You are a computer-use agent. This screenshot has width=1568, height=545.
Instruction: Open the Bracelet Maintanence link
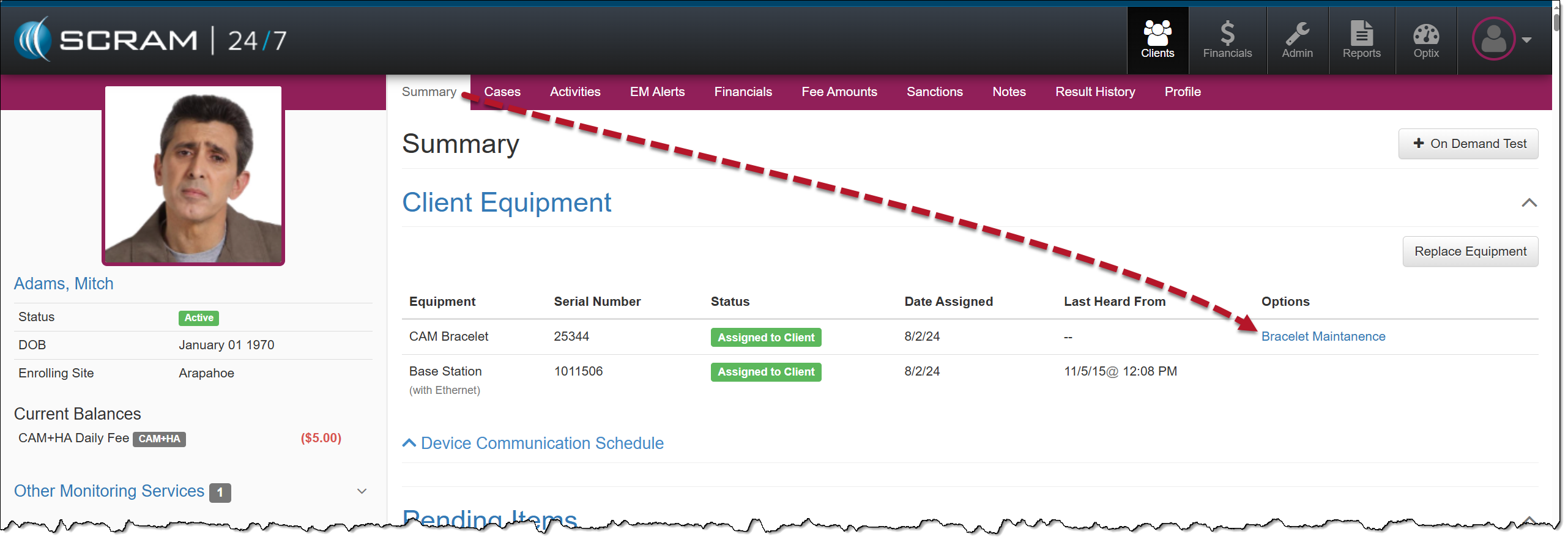[x=1323, y=336]
